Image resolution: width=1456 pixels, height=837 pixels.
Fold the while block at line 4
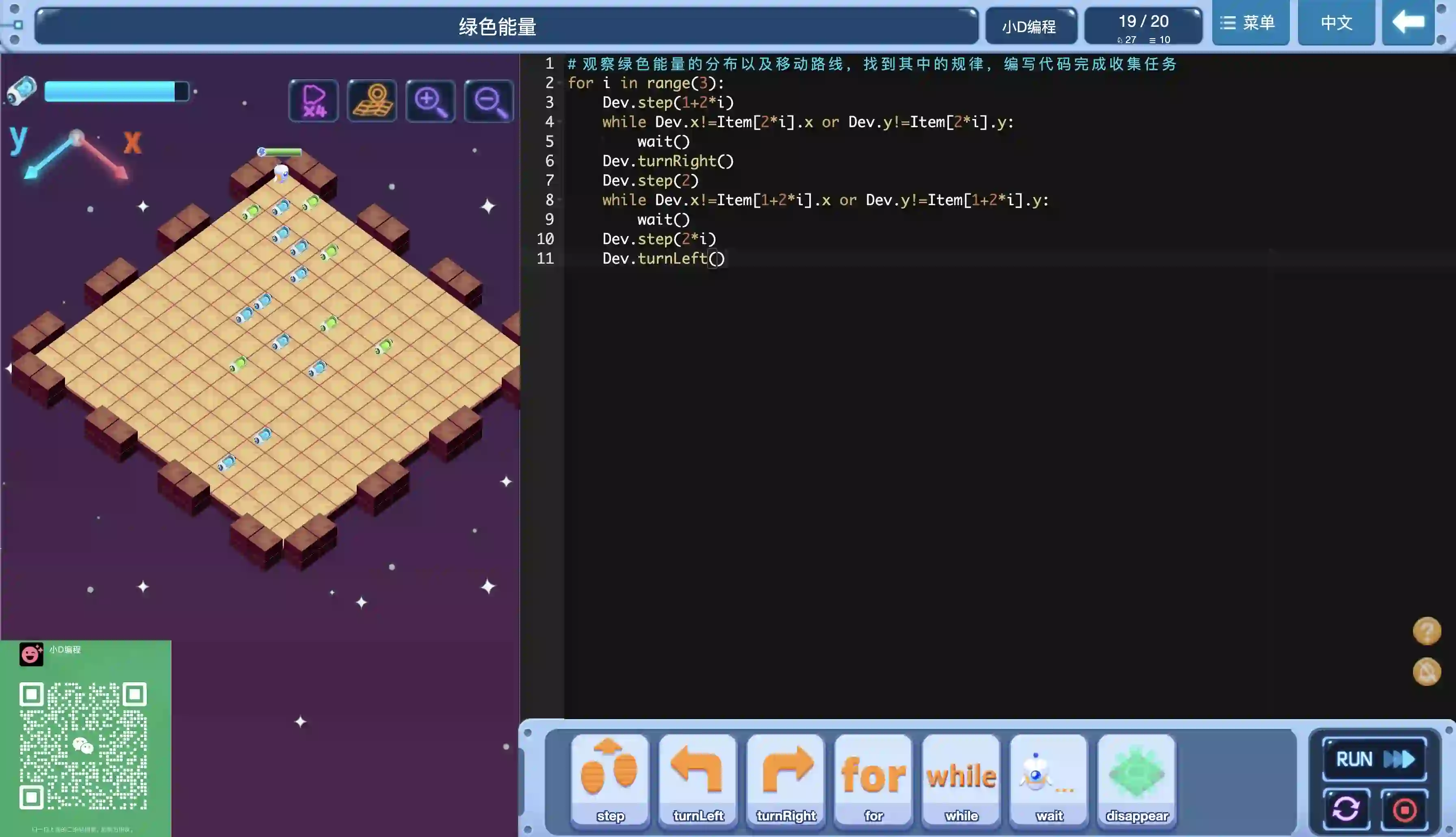(559, 122)
